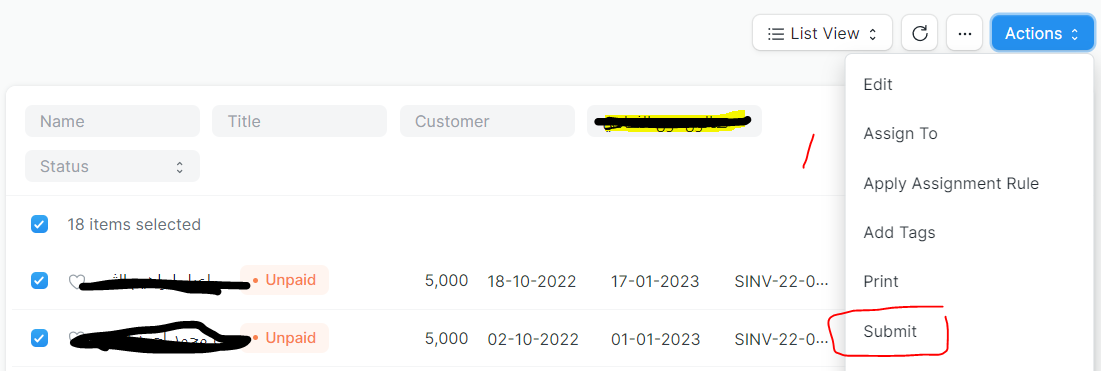This screenshot has height=371, width=1101.
Task: Uncheck the first invoice row checkbox
Action: coord(39,280)
